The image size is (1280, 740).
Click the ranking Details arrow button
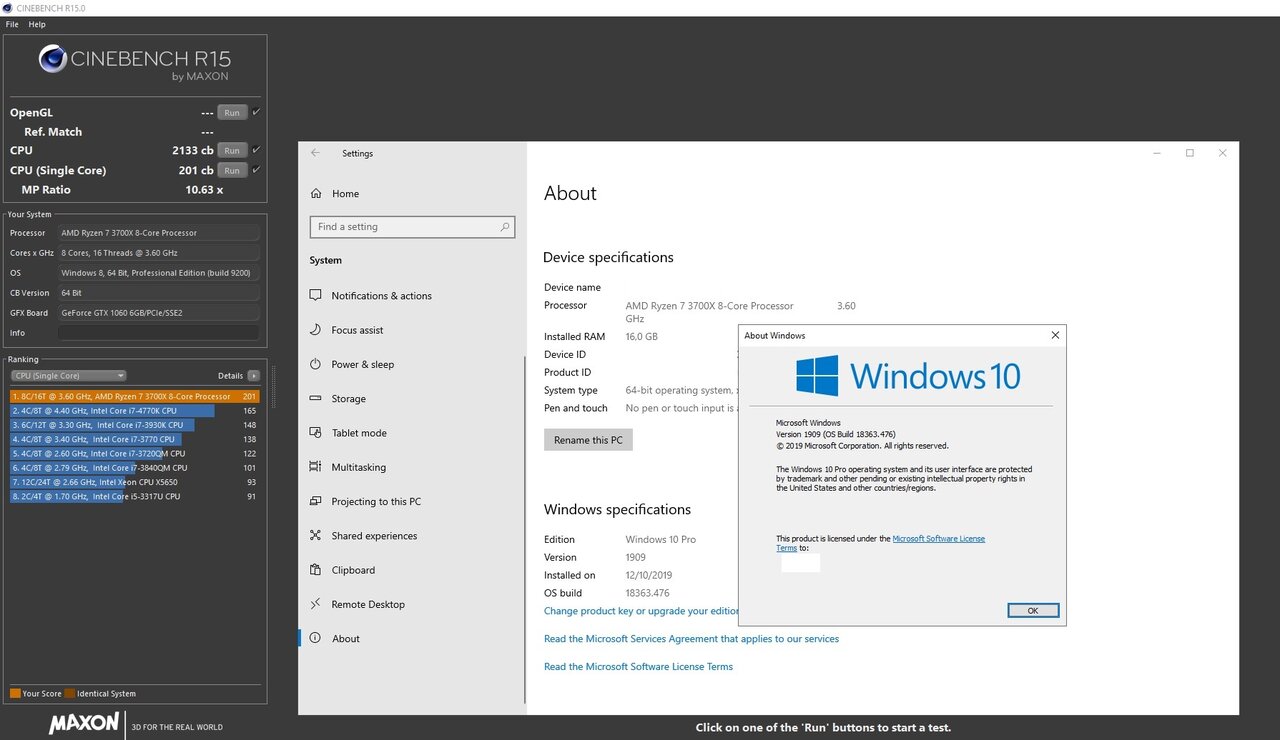254,376
